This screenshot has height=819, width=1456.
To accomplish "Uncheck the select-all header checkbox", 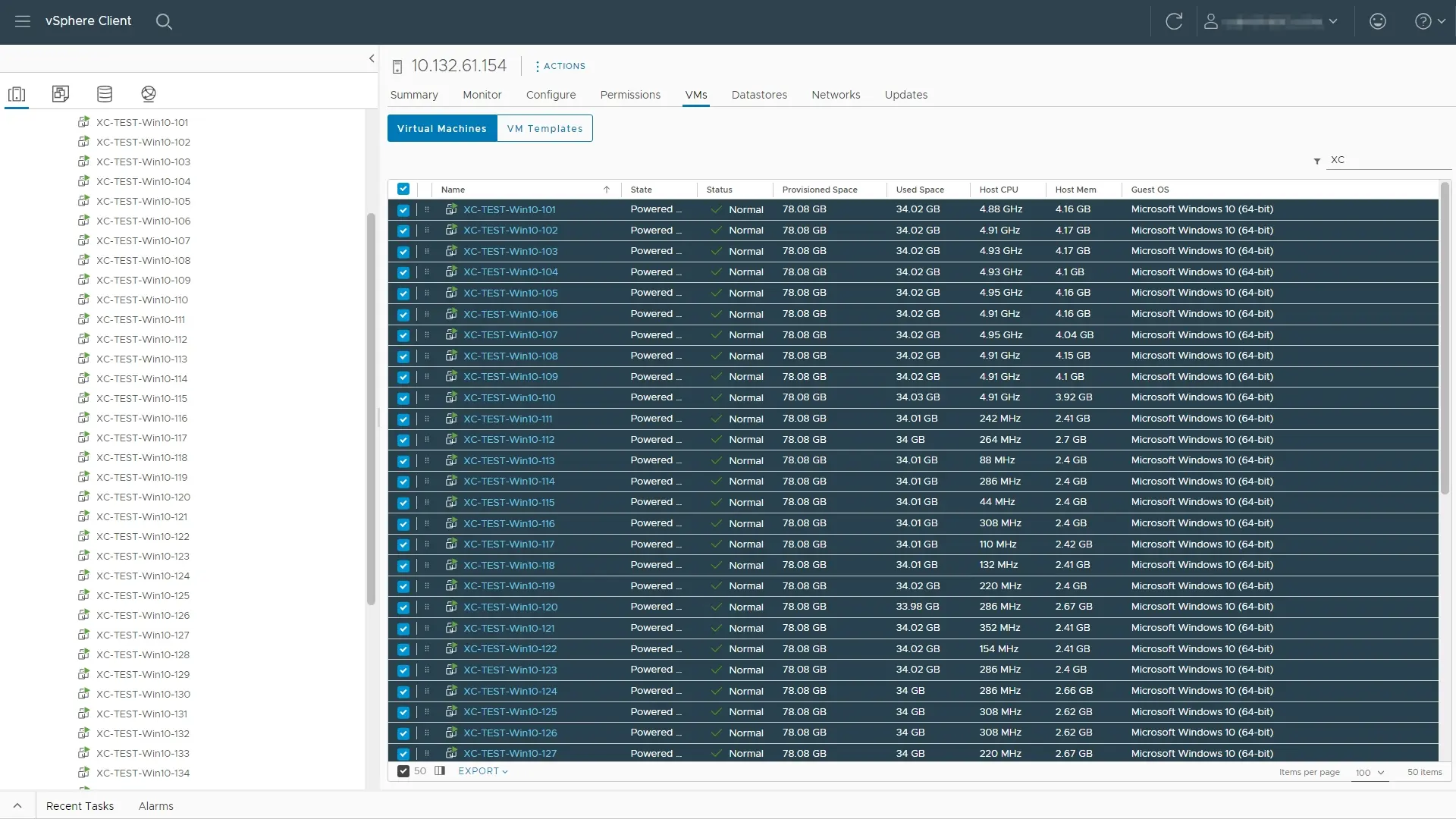I will [x=403, y=189].
